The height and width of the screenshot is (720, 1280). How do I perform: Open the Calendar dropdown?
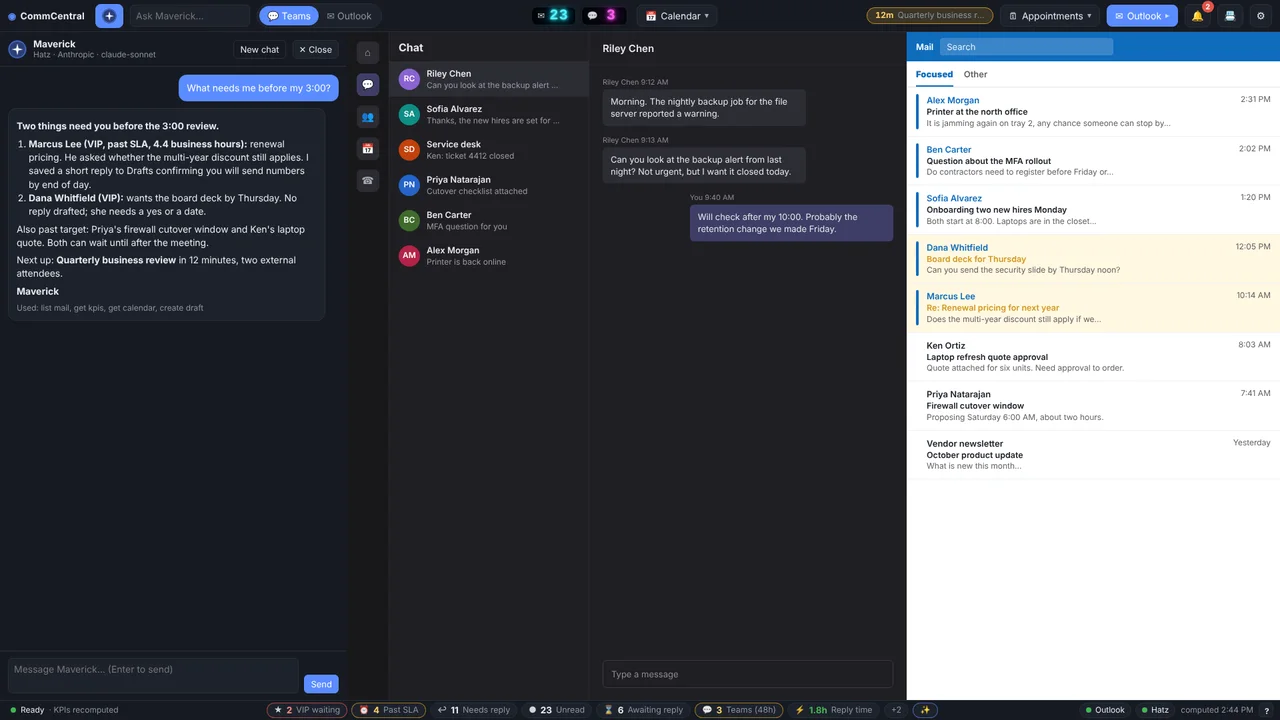click(x=677, y=16)
